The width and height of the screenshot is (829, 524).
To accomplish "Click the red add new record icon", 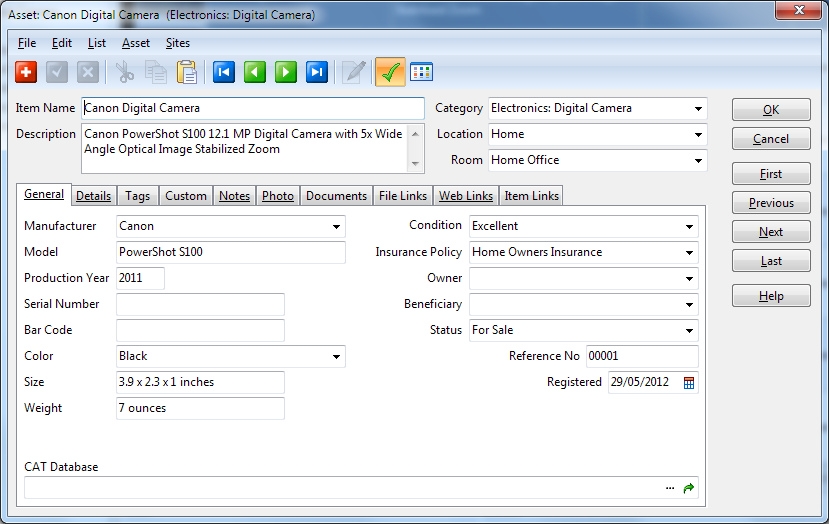I will [27, 72].
